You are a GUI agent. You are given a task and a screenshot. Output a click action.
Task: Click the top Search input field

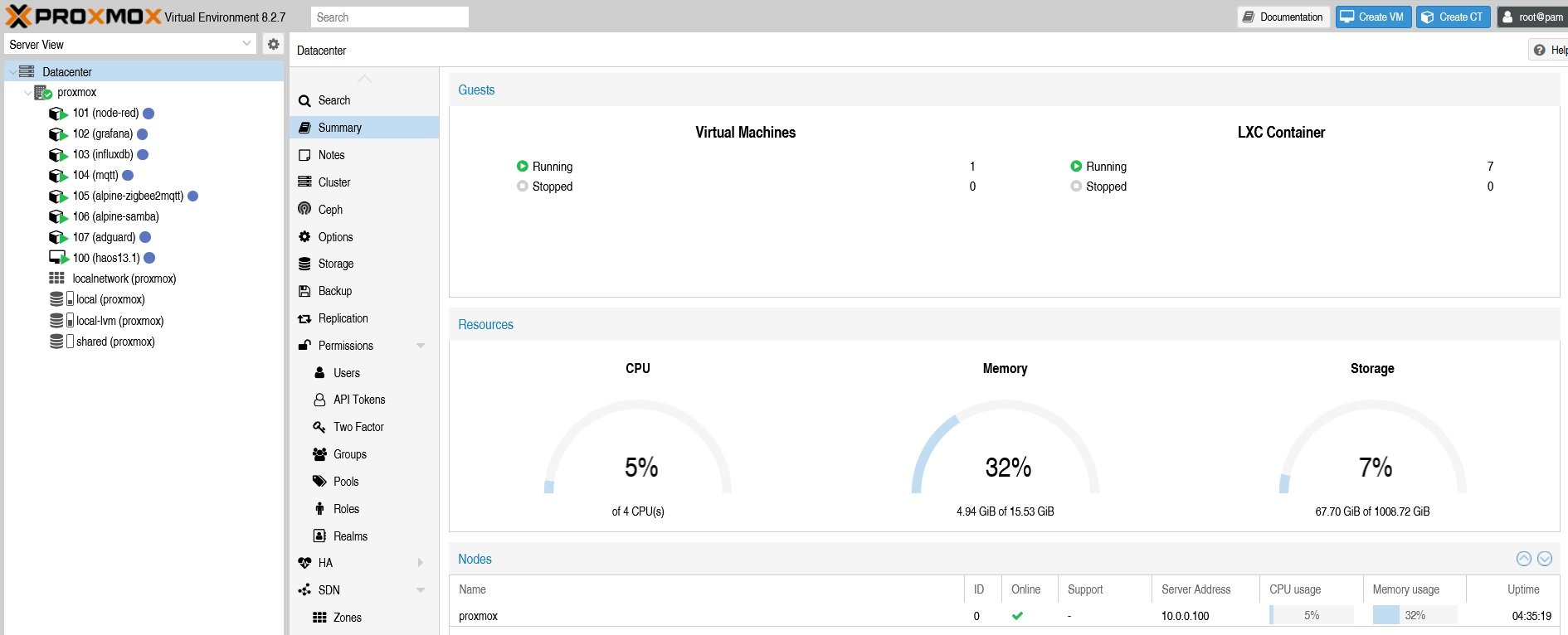point(390,17)
